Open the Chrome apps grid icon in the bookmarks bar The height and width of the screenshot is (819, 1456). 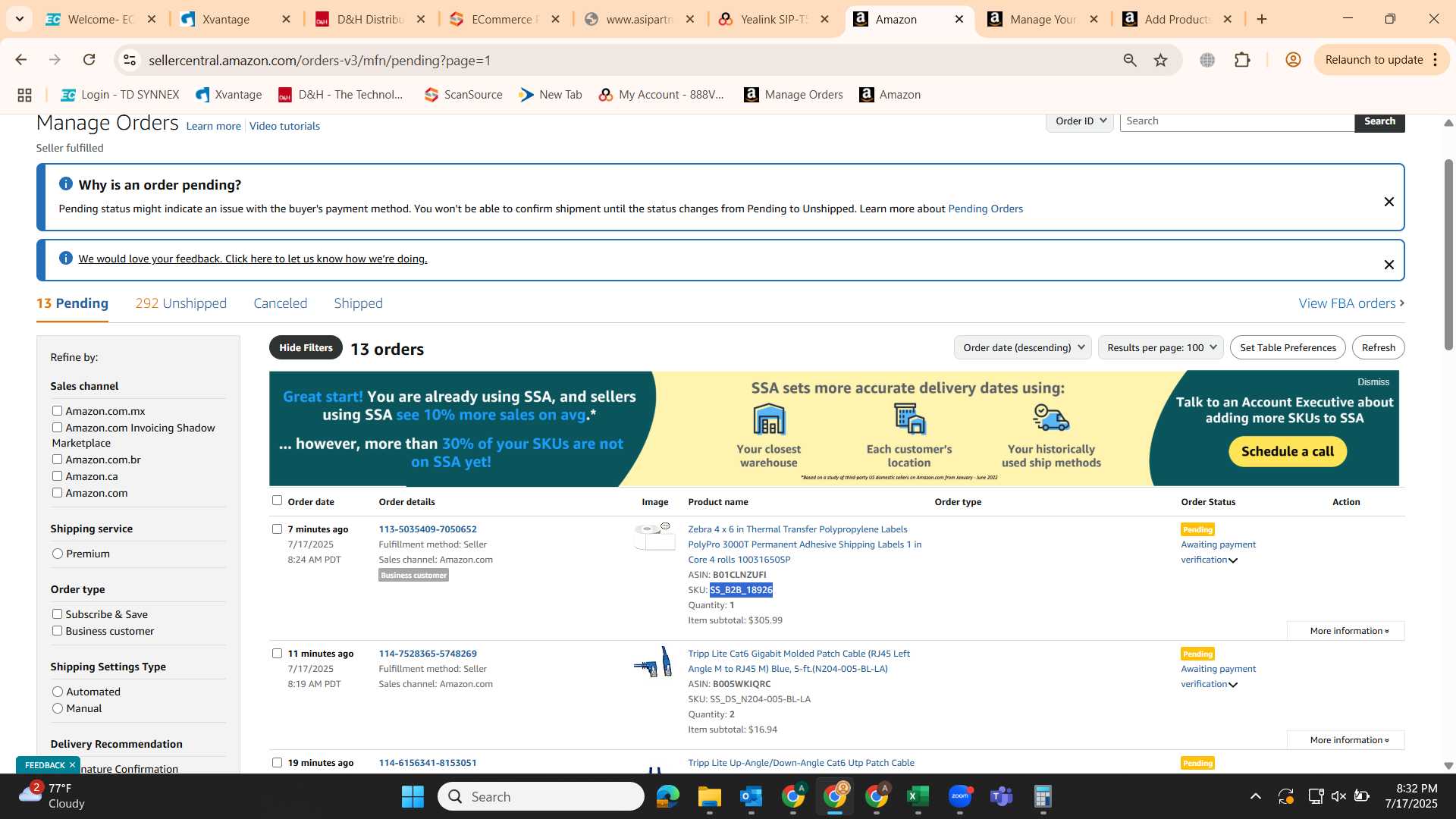point(24,95)
